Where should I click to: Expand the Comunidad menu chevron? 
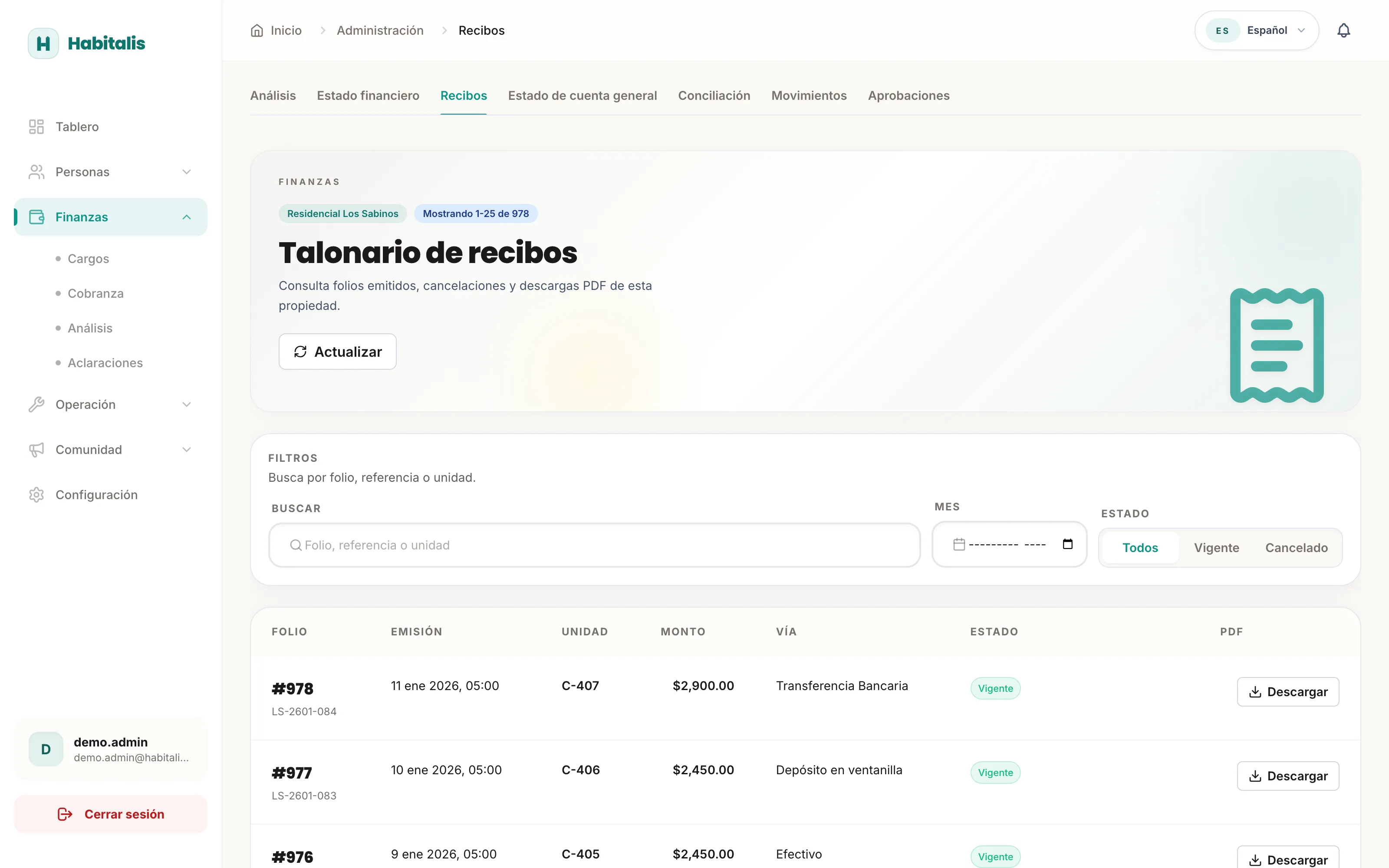(x=187, y=450)
